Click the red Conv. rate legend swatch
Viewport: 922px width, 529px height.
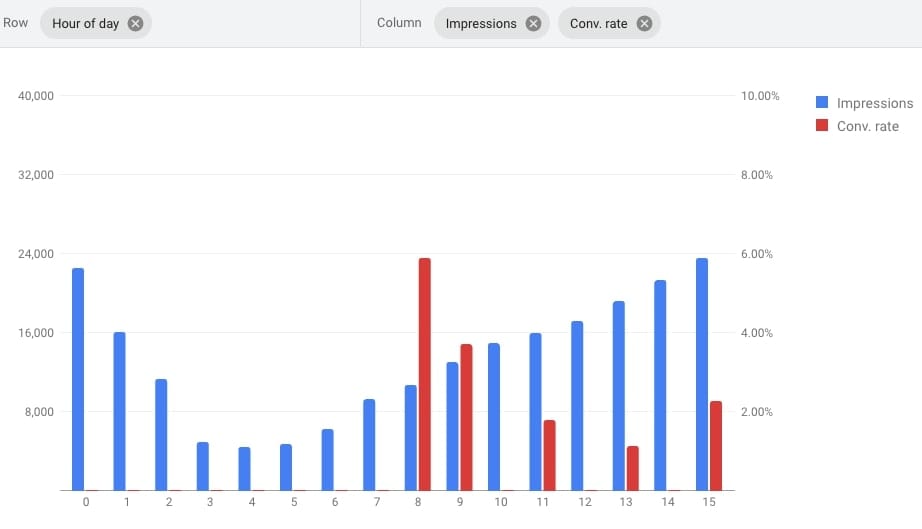point(823,126)
